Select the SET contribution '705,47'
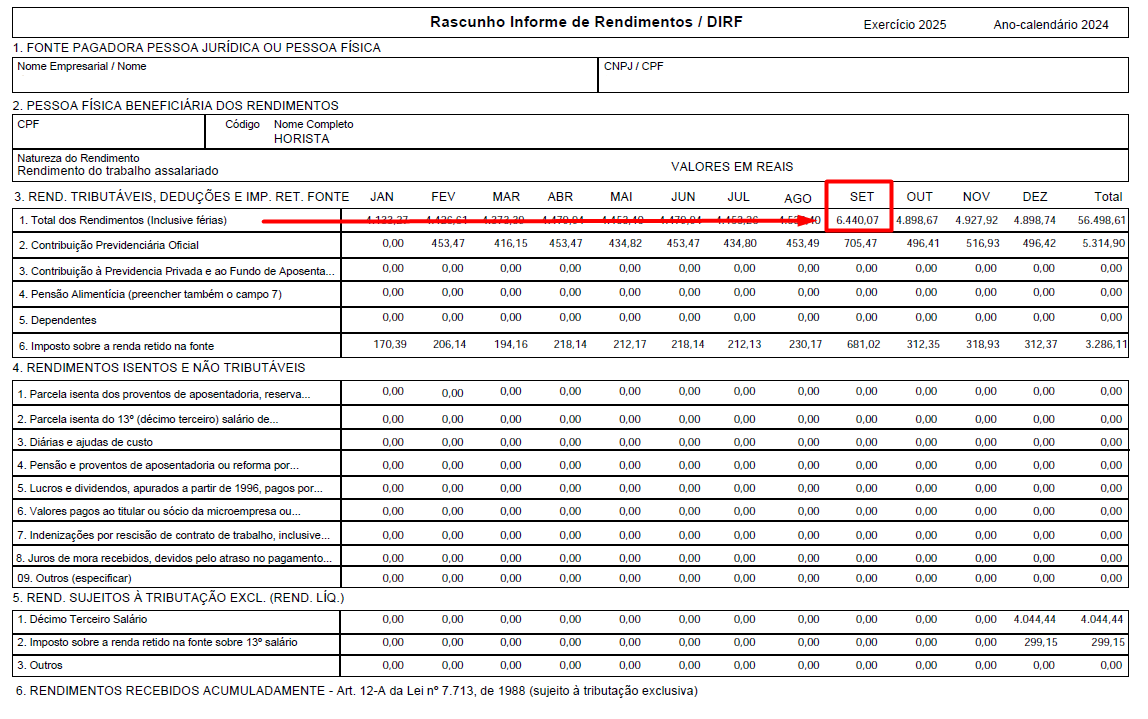The width and height of the screenshot is (1148, 719). point(860,243)
